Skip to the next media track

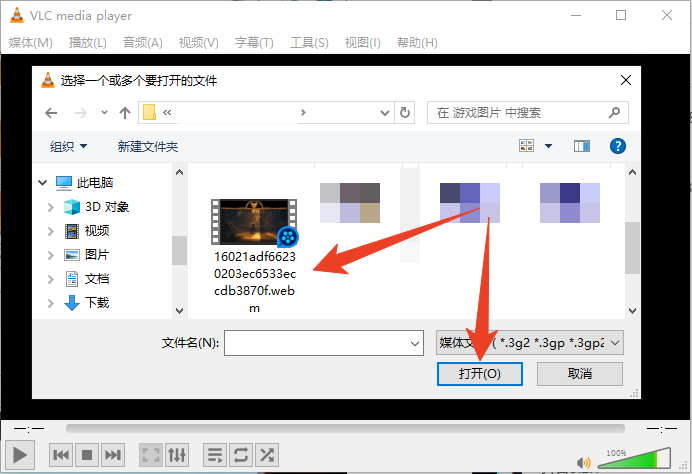113,455
